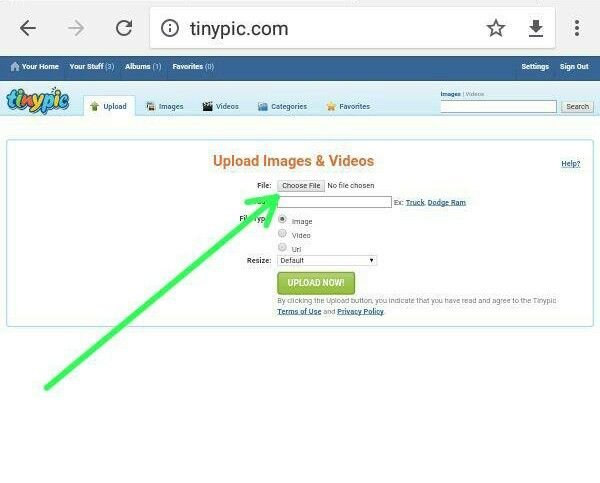Click the browser forward arrow
This screenshot has height=483, width=600.
(76, 28)
